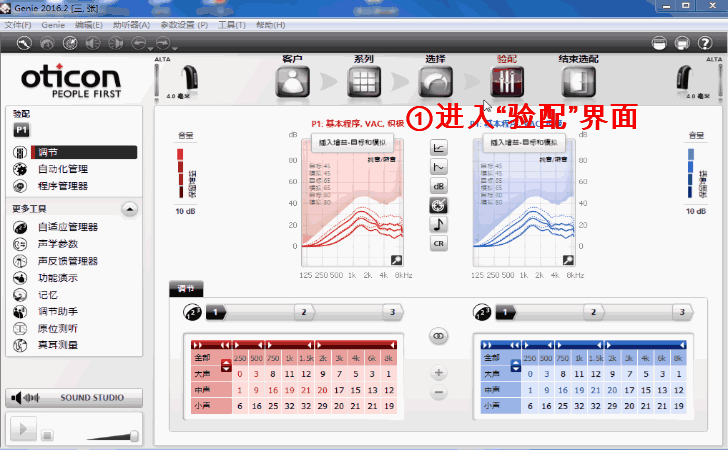Image resolution: width=728 pixels, height=450 pixels.
Task: Open the 系列 (Family) step icon
Action: 364,81
